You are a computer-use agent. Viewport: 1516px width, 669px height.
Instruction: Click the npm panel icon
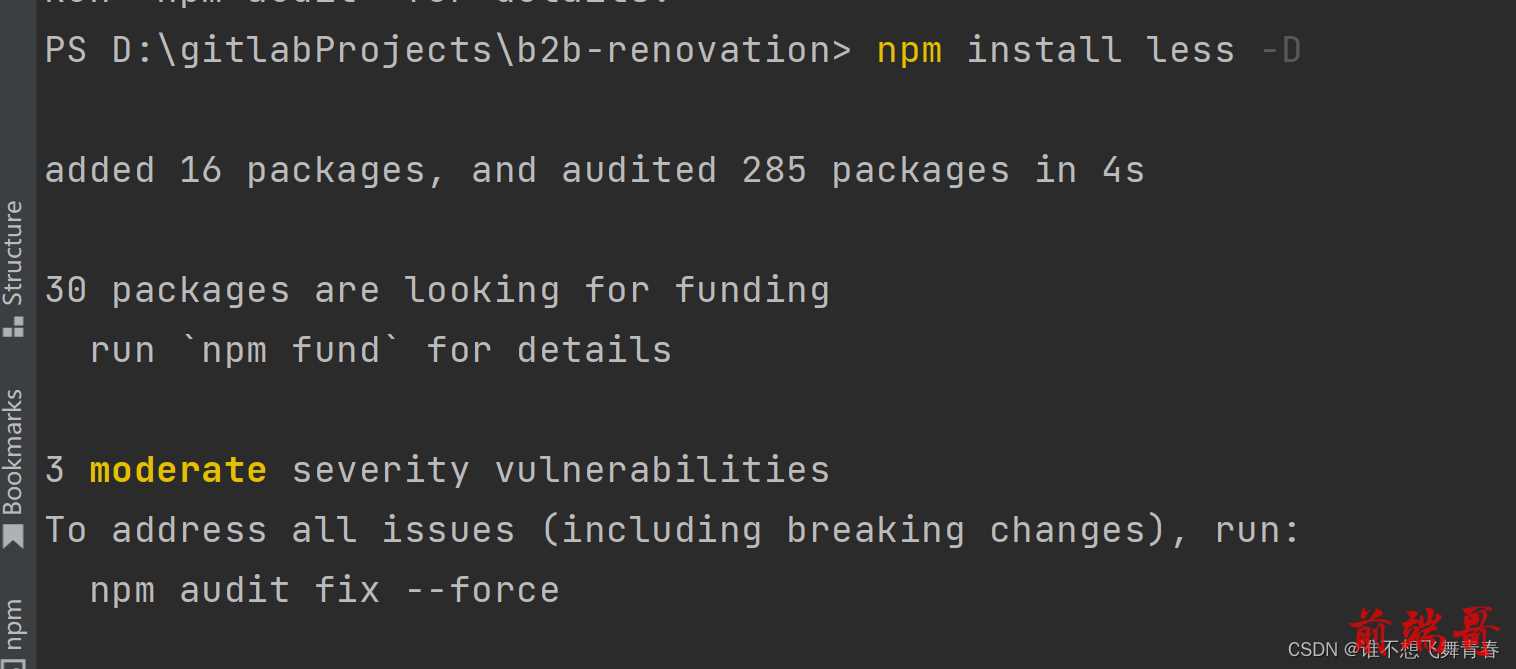click(13, 662)
